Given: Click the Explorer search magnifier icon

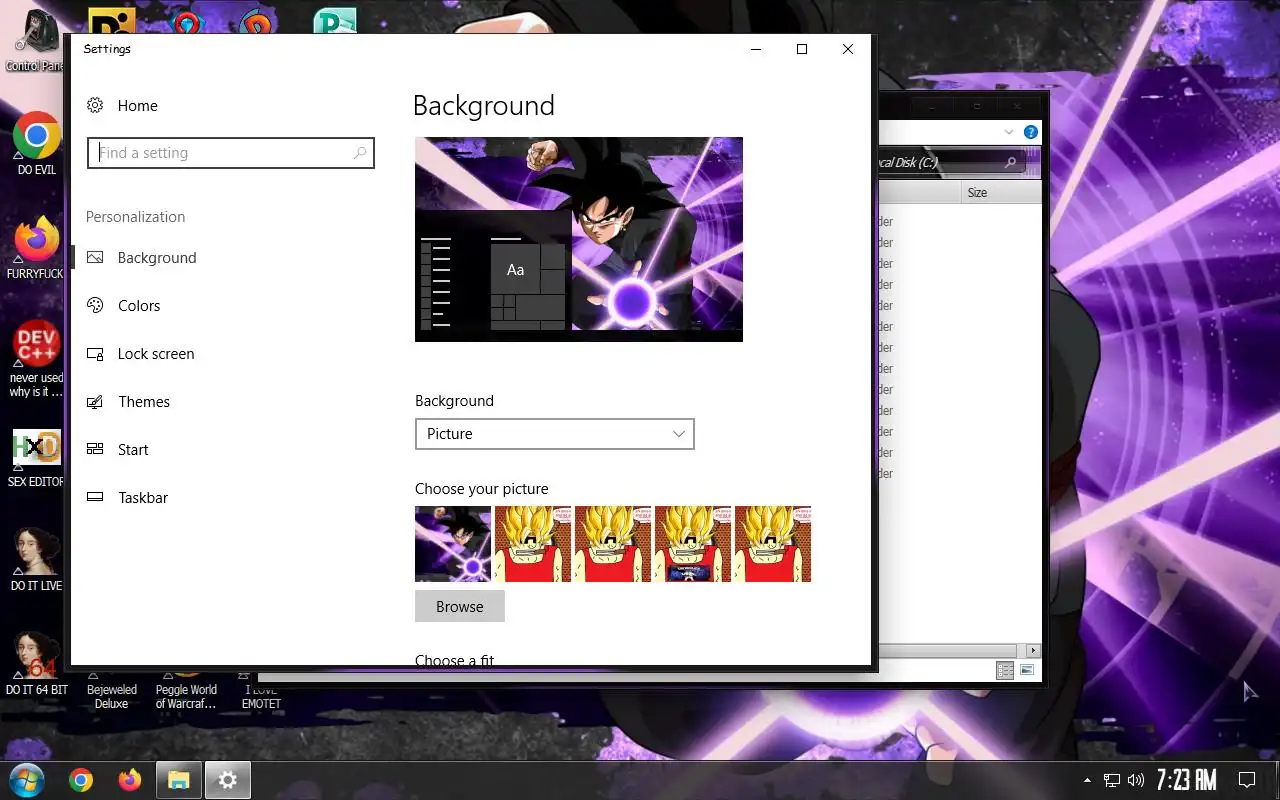Looking at the screenshot, I should coord(1011,162).
